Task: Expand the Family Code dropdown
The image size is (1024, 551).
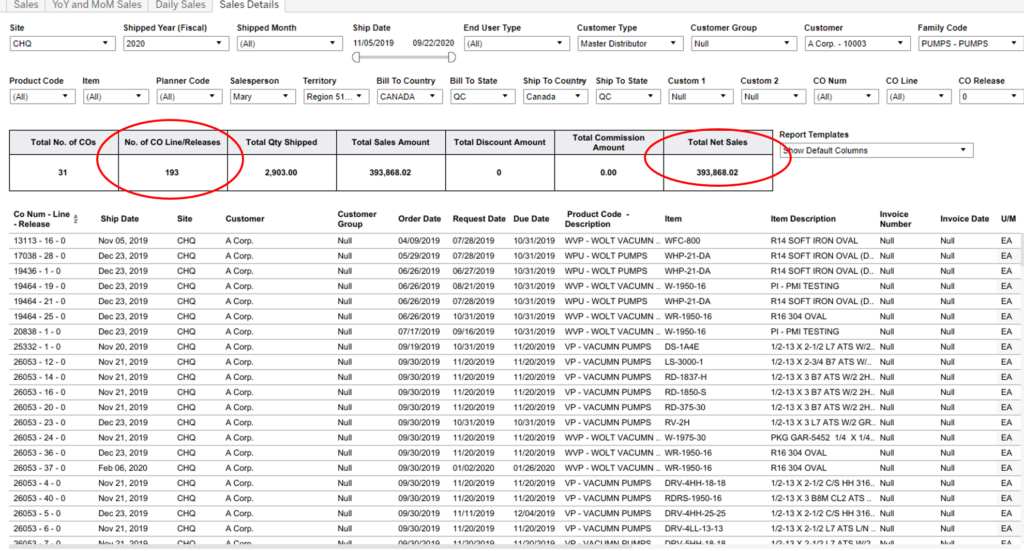Action: [970, 44]
